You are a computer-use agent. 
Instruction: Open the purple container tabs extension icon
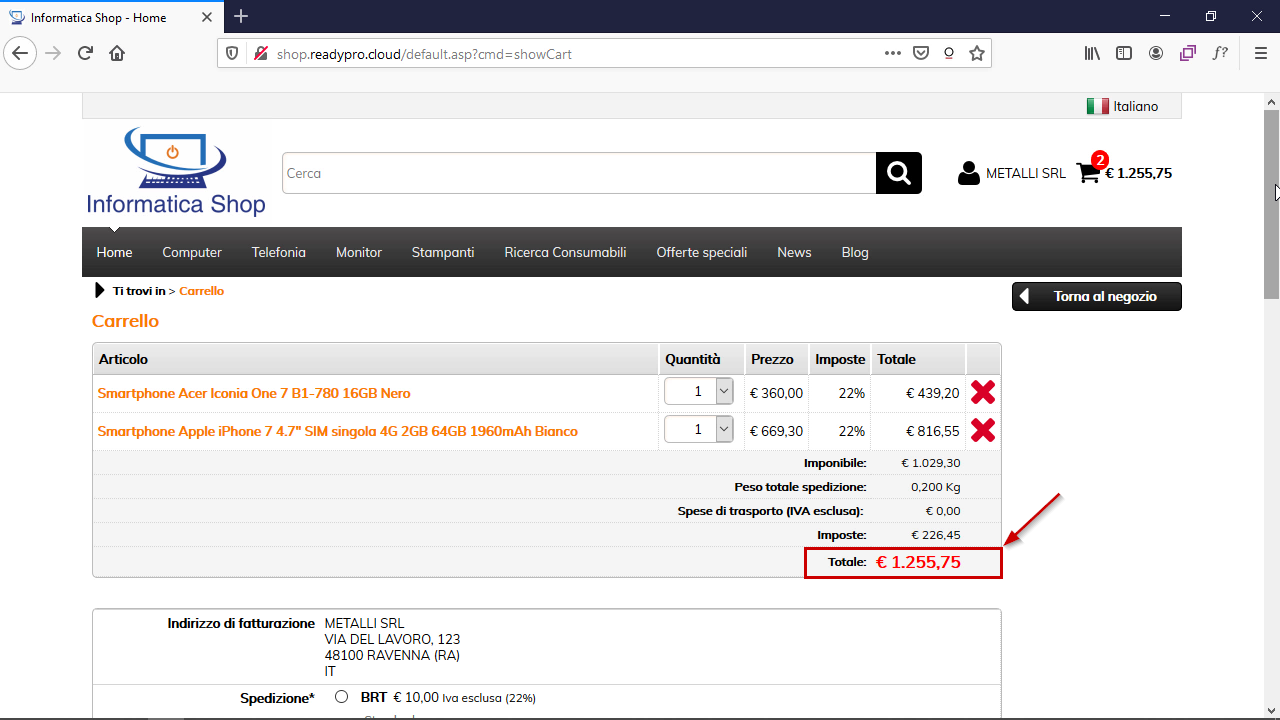click(1188, 53)
